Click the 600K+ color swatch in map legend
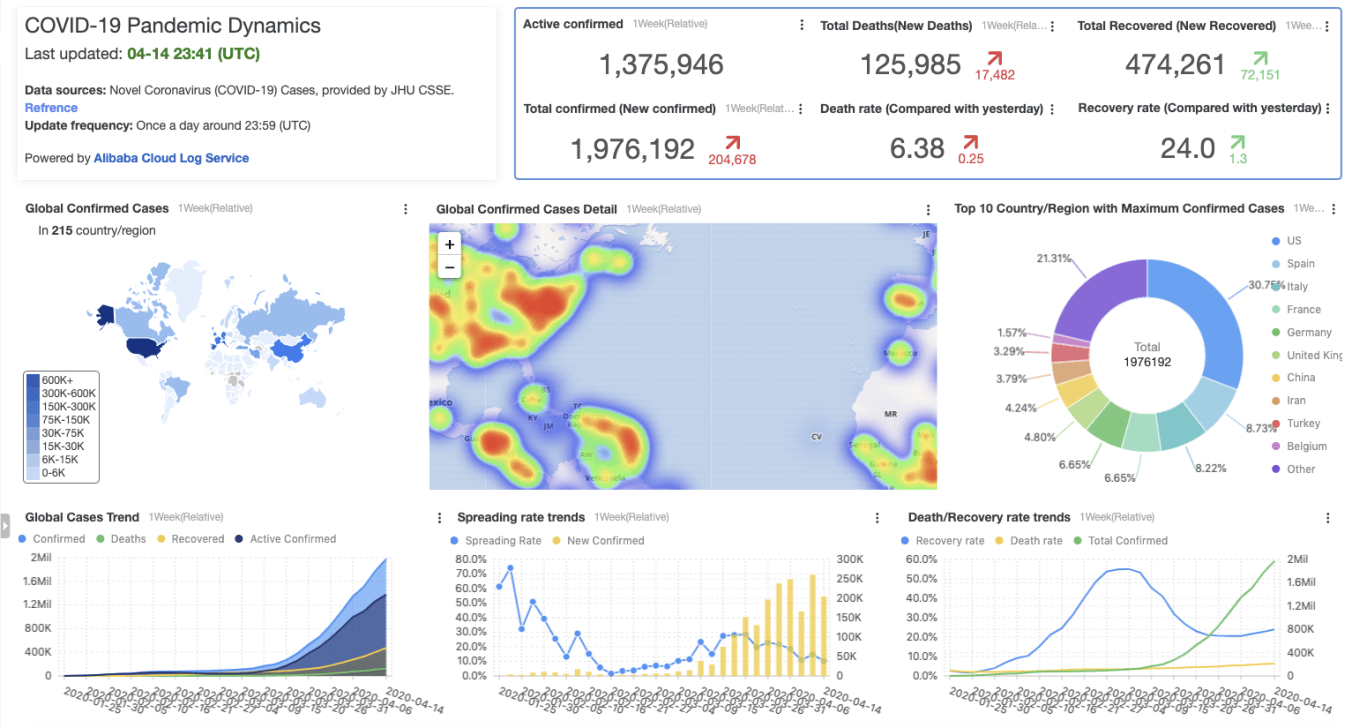This screenshot has height=728, width=1352. click(x=34, y=380)
